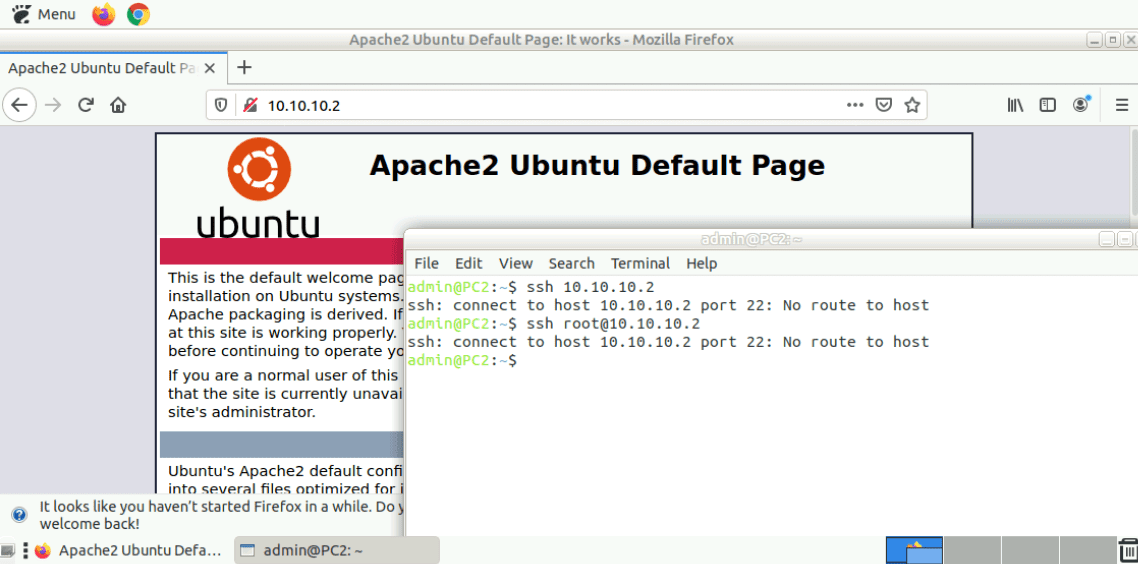Viewport: 1138px width, 564px height.
Task: Close the Apache2 Ubuntu Default Page tab
Action: pyautogui.click(x=210, y=68)
